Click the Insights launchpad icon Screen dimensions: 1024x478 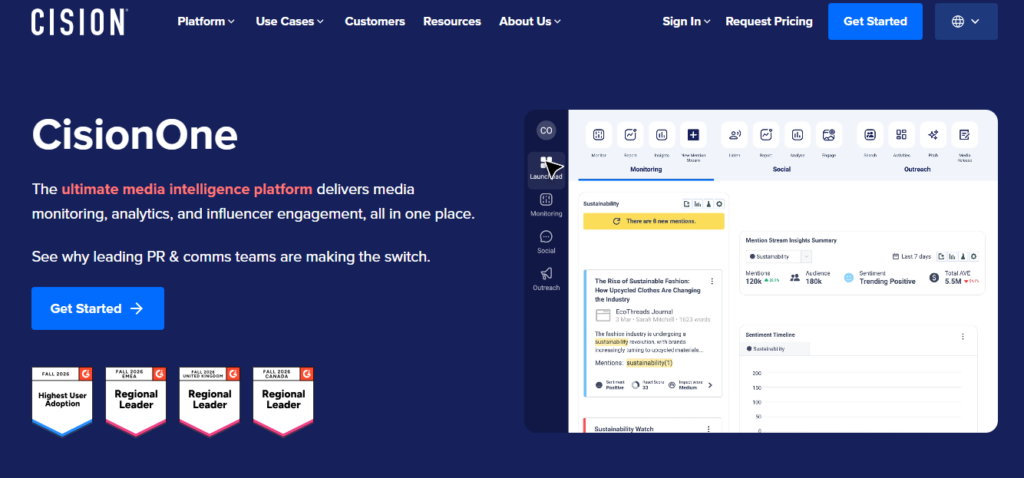662,135
